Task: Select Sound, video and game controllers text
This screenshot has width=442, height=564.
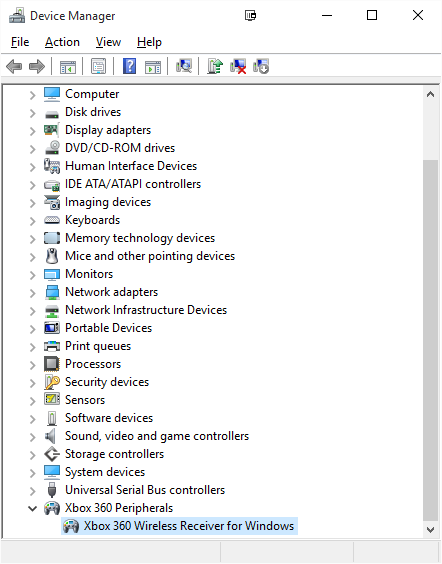Action: click(157, 436)
